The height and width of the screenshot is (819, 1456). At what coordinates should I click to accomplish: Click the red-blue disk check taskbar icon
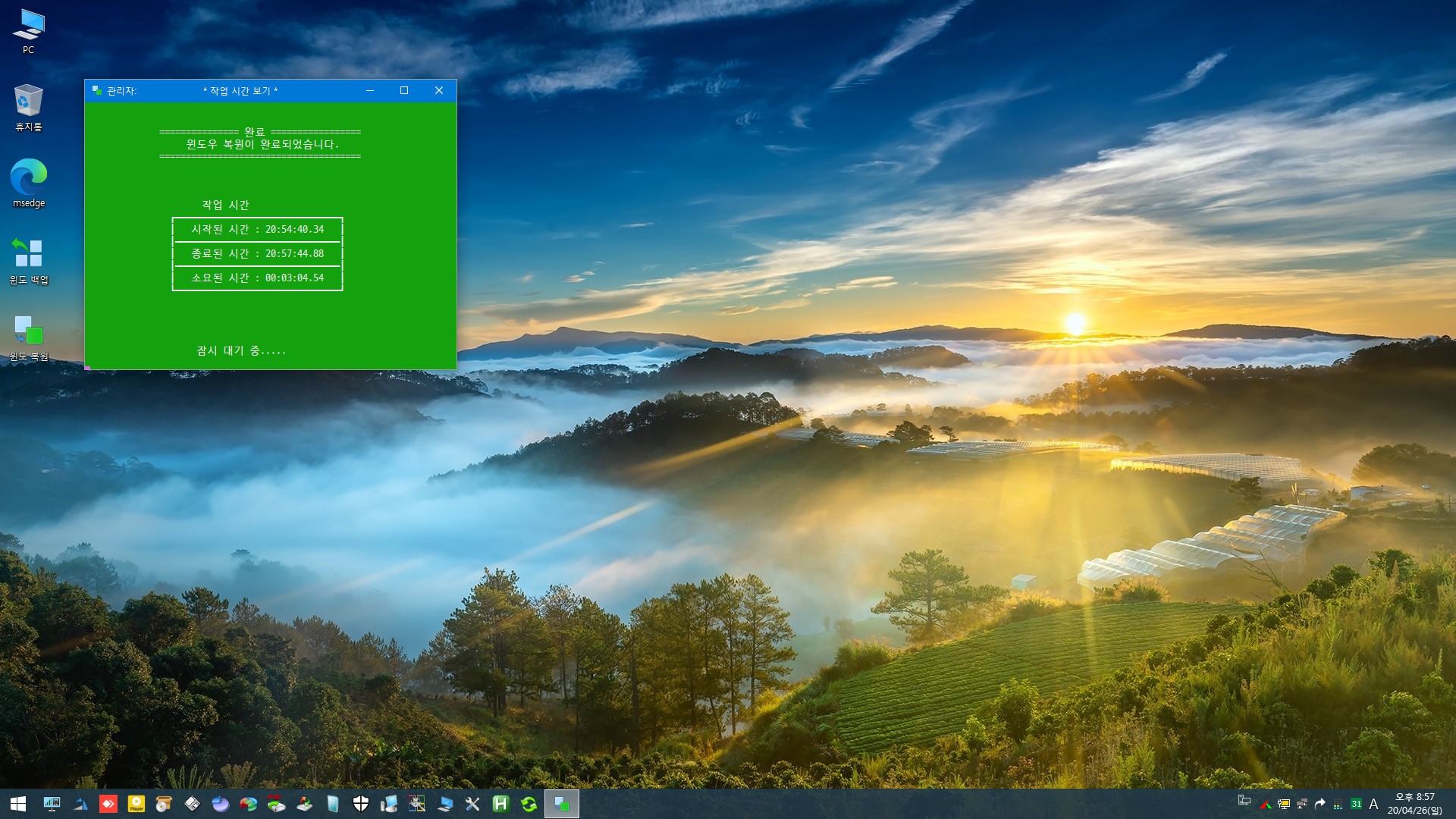pos(248,804)
